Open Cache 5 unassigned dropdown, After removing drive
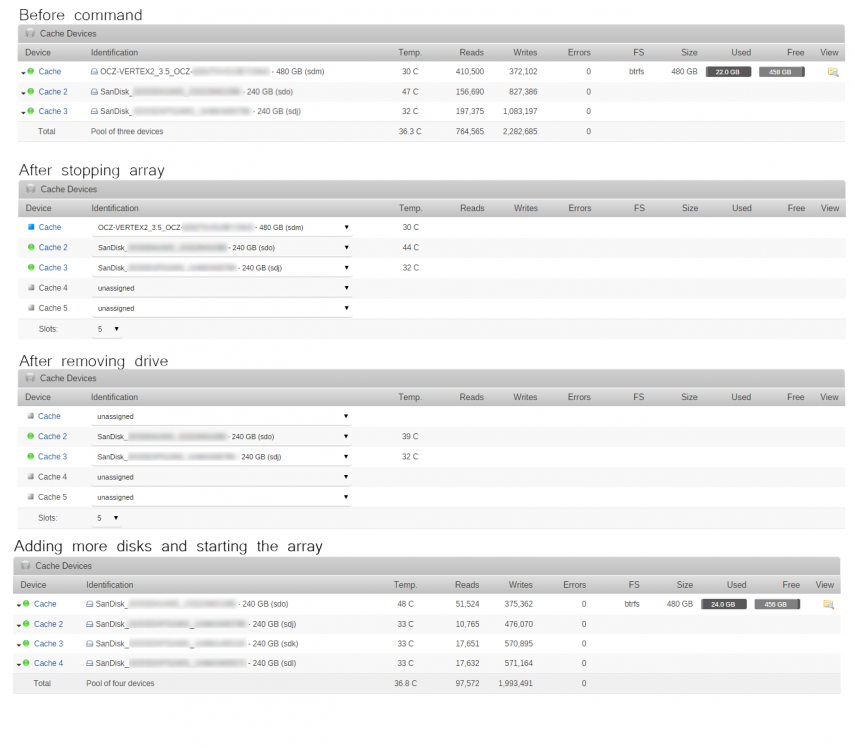 coord(221,497)
